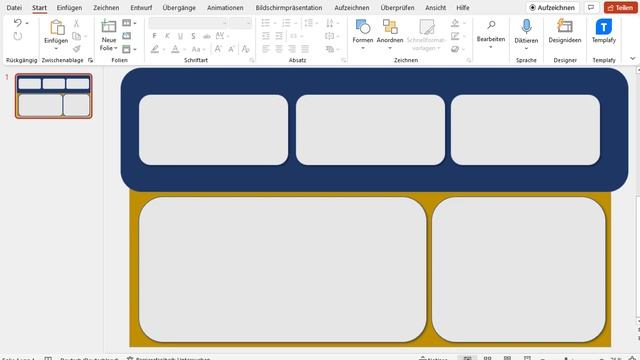640x360 pixels.
Task: Click the Templafy blue T icon
Action: [x=604, y=27]
